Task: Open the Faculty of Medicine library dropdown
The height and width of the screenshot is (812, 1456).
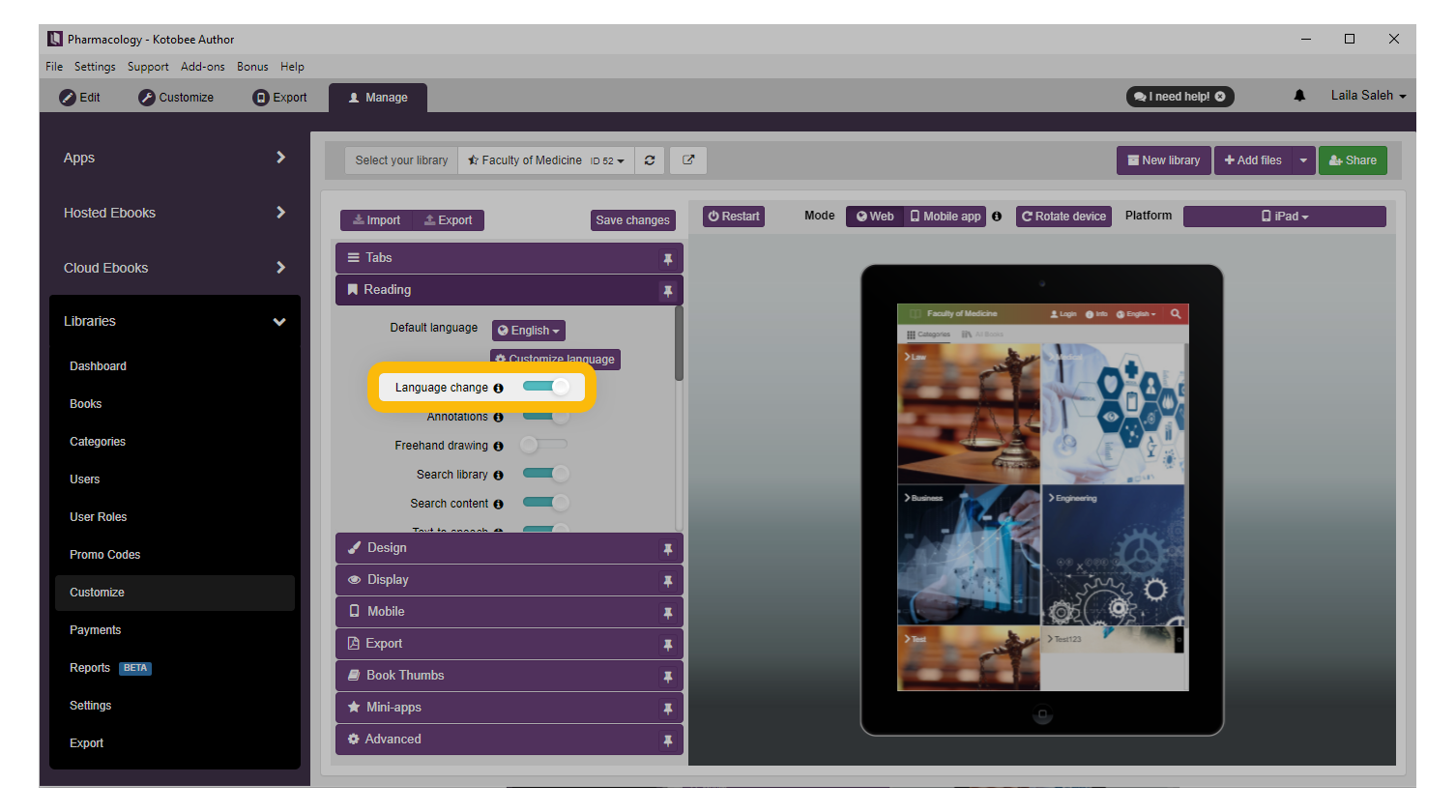Action: tap(546, 160)
